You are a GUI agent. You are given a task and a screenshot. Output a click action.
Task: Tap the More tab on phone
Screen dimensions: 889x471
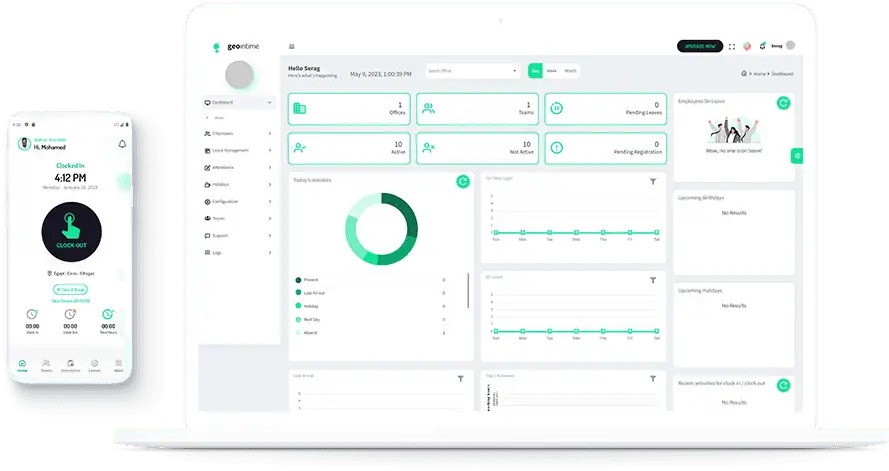118,366
